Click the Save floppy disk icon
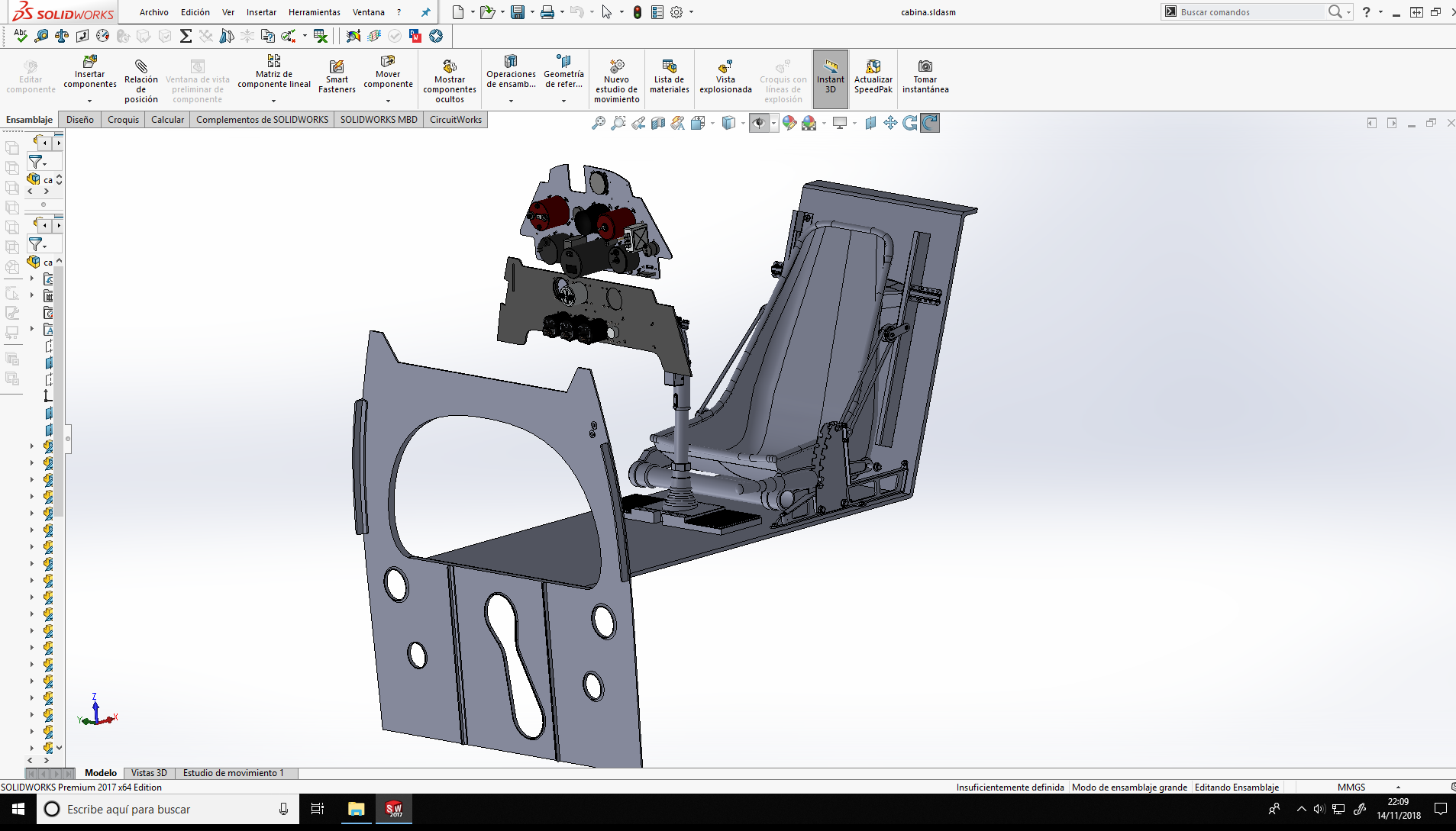This screenshot has height=831, width=1456. 518,12
